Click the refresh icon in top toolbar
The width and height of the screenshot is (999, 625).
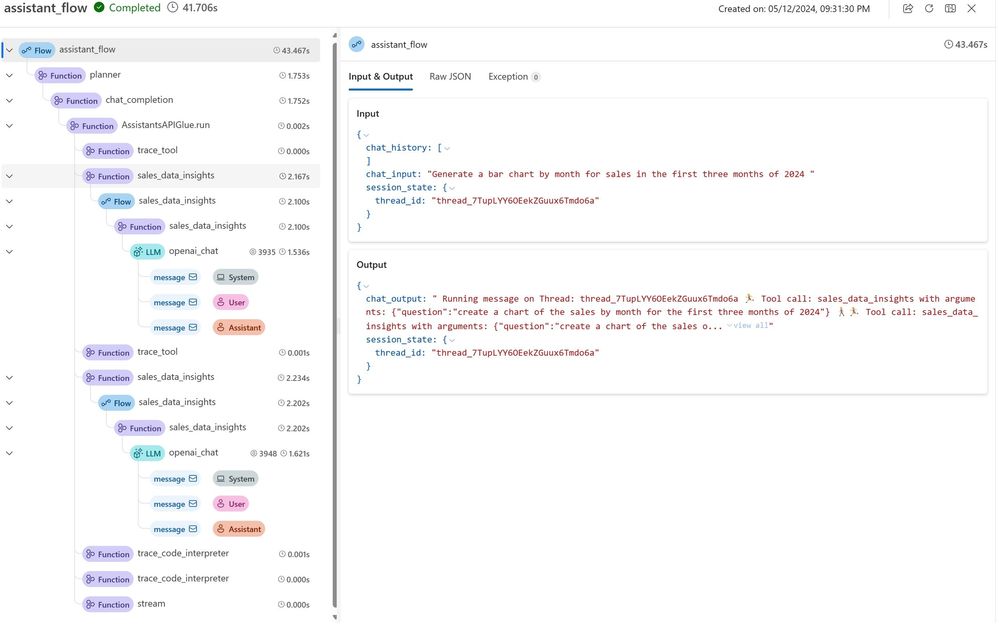929,8
